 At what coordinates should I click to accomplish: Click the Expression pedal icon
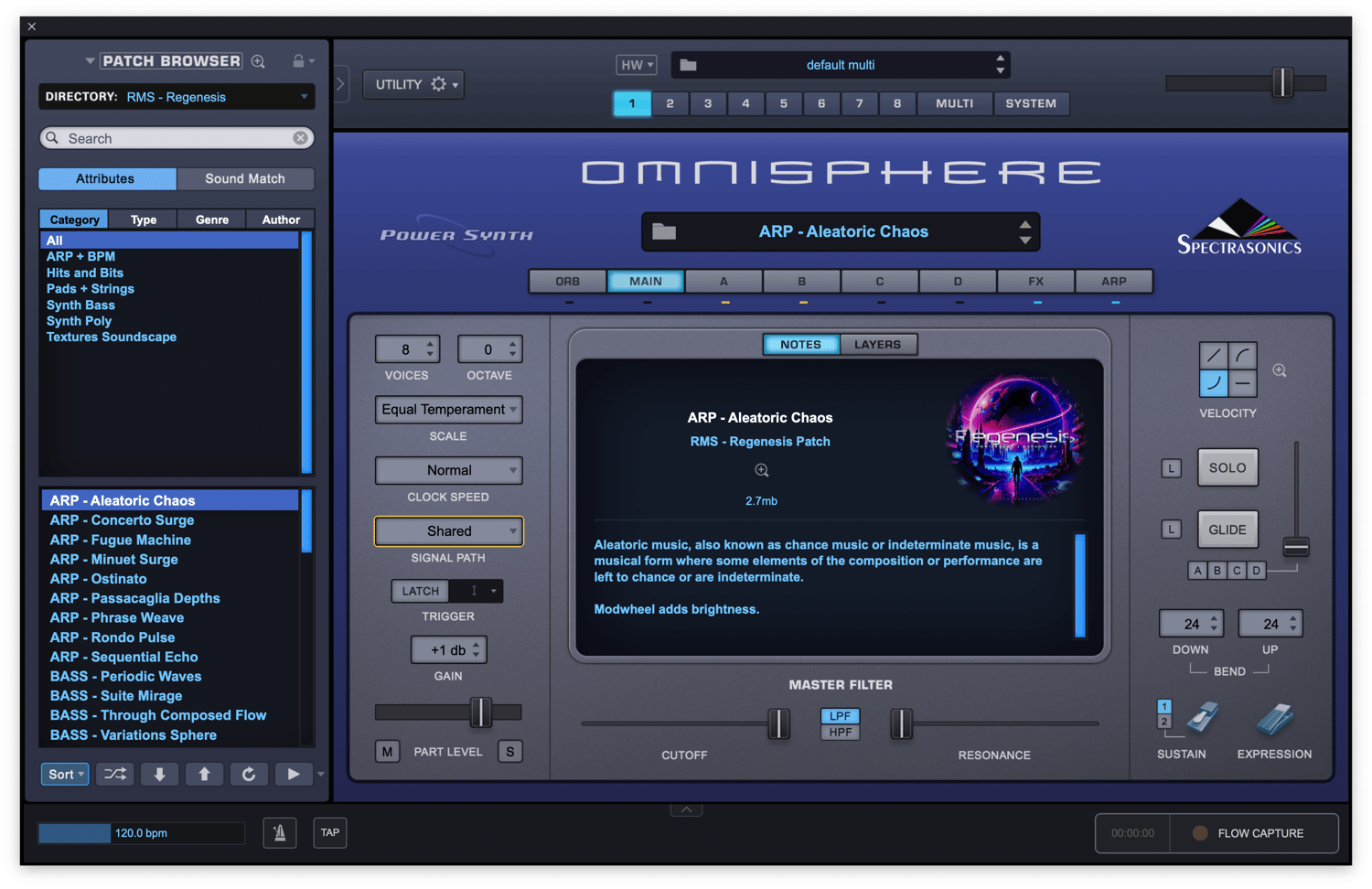point(1274,719)
